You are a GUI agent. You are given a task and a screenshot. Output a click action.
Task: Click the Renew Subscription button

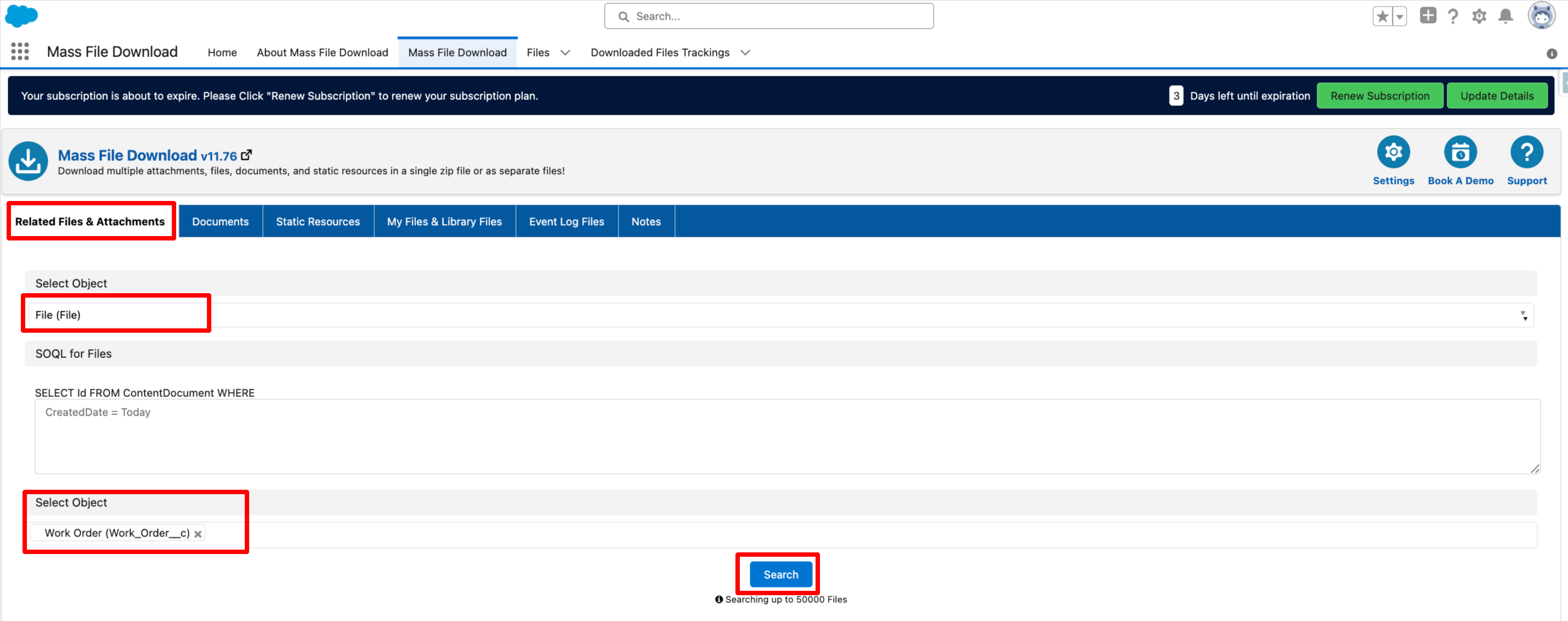pyautogui.click(x=1379, y=96)
